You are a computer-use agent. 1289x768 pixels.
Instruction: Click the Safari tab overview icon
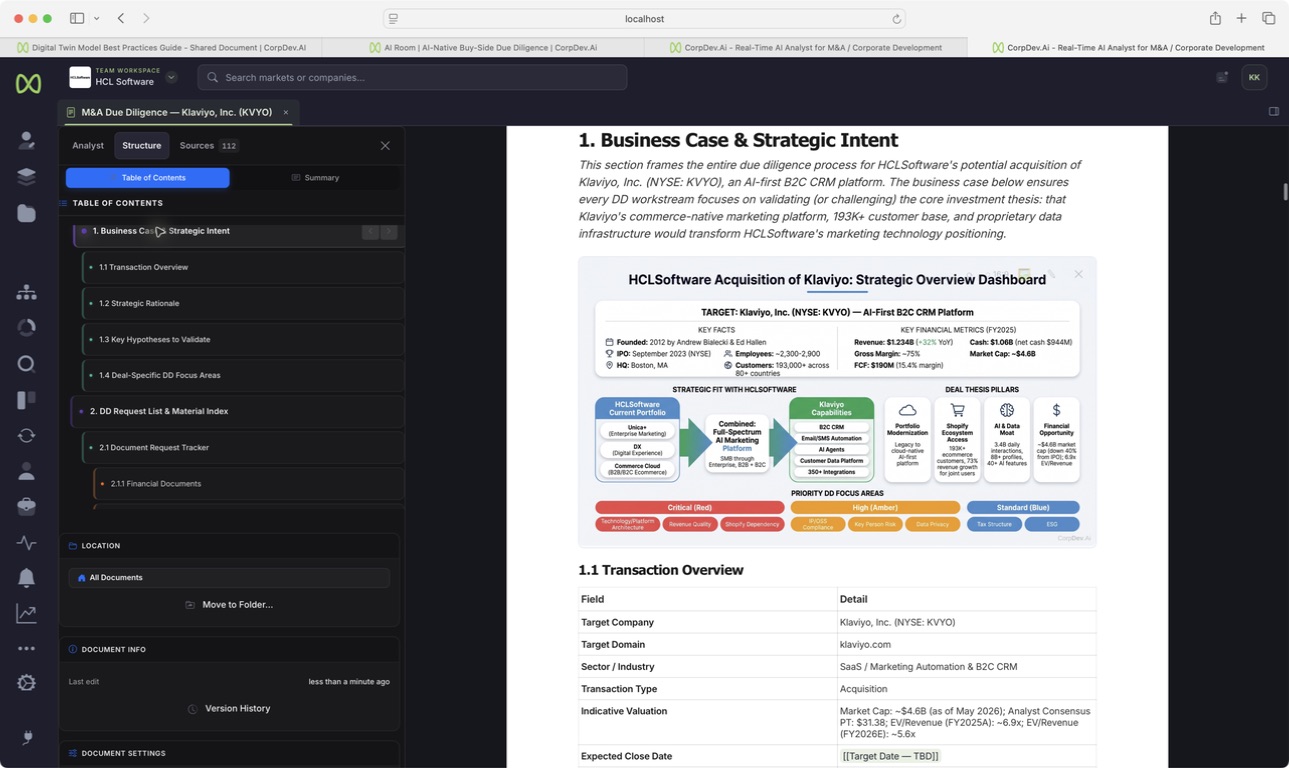pos(1268,18)
